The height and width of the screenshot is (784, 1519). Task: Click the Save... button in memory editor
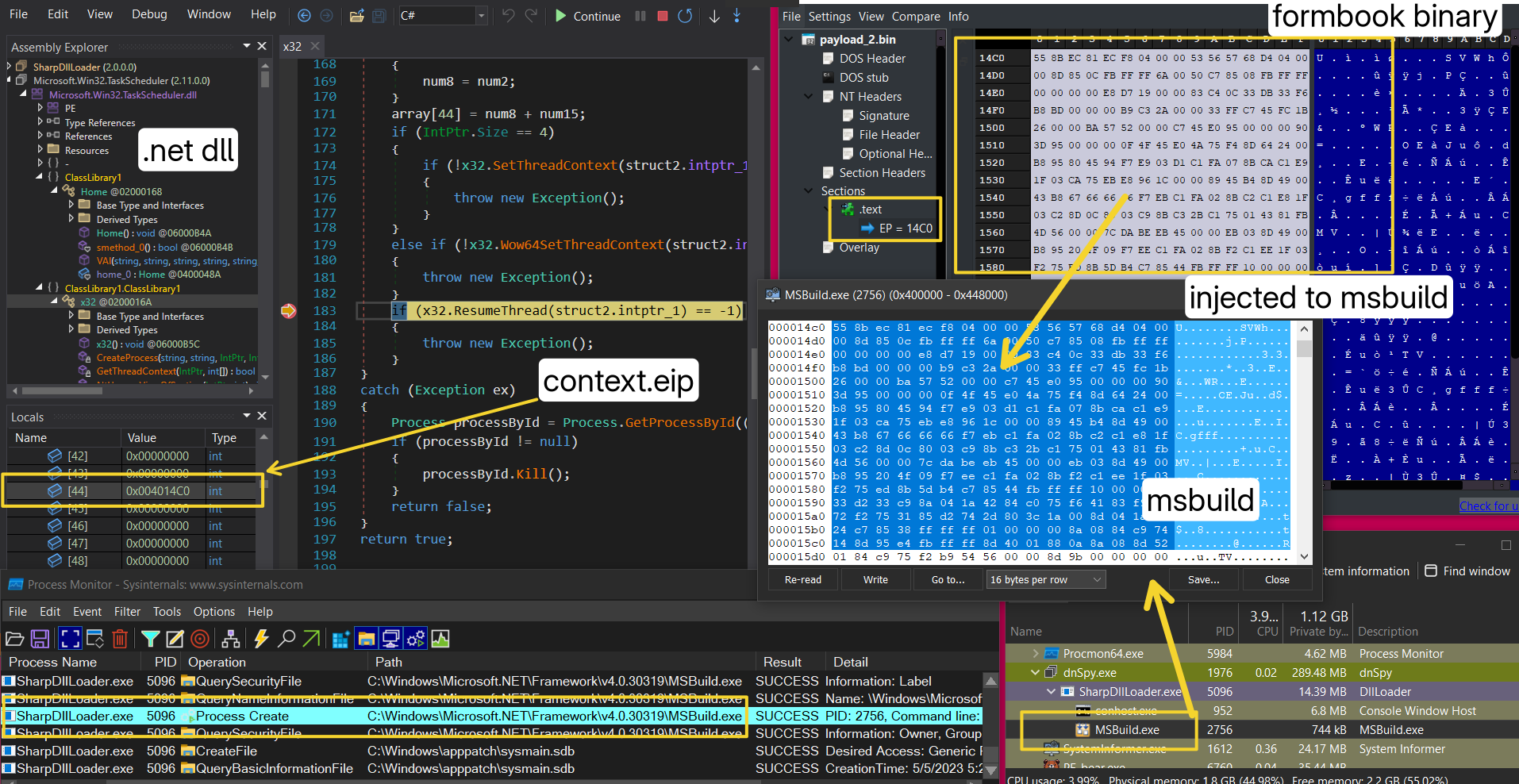point(1204,579)
